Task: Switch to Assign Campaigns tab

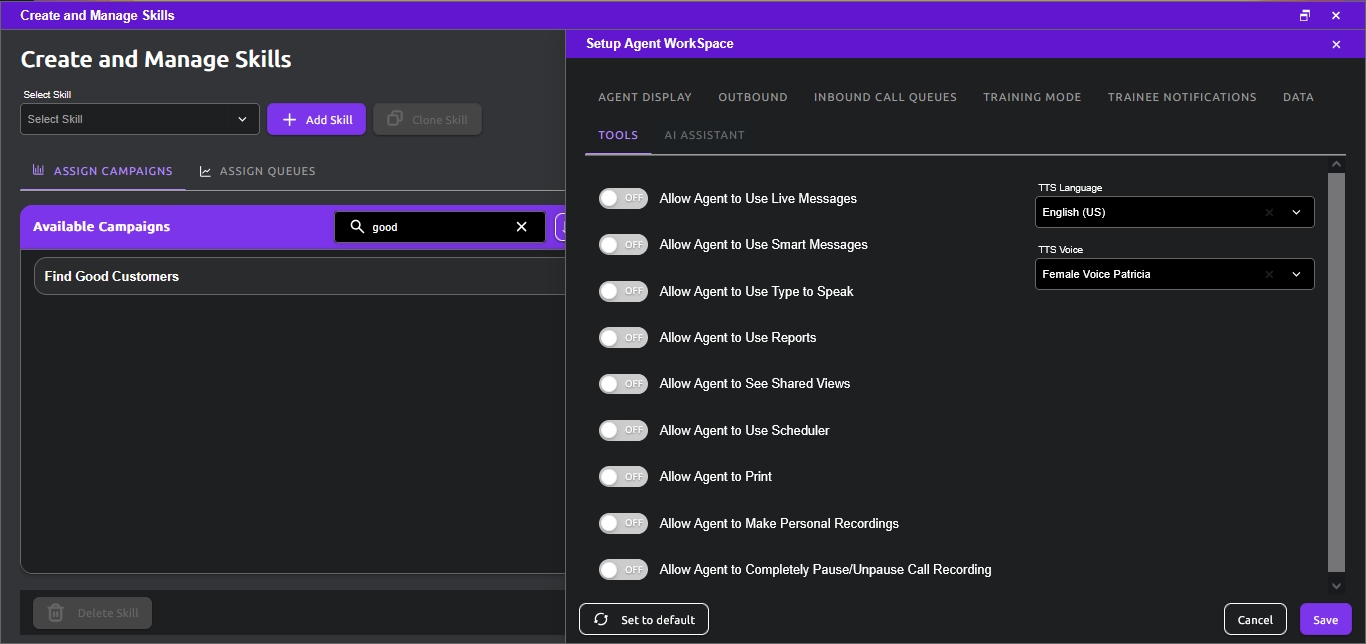Action: pos(103,171)
